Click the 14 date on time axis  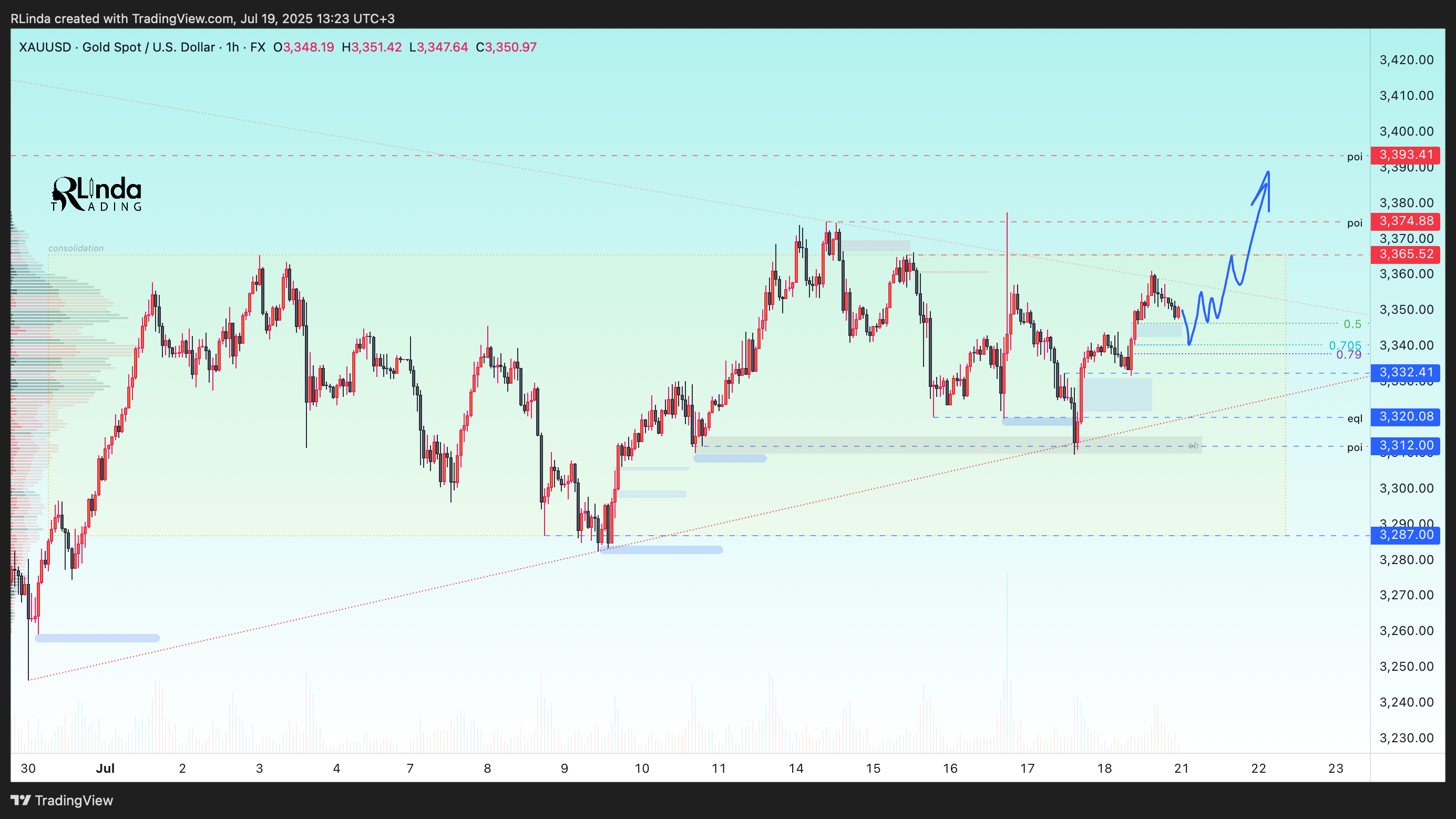click(796, 768)
